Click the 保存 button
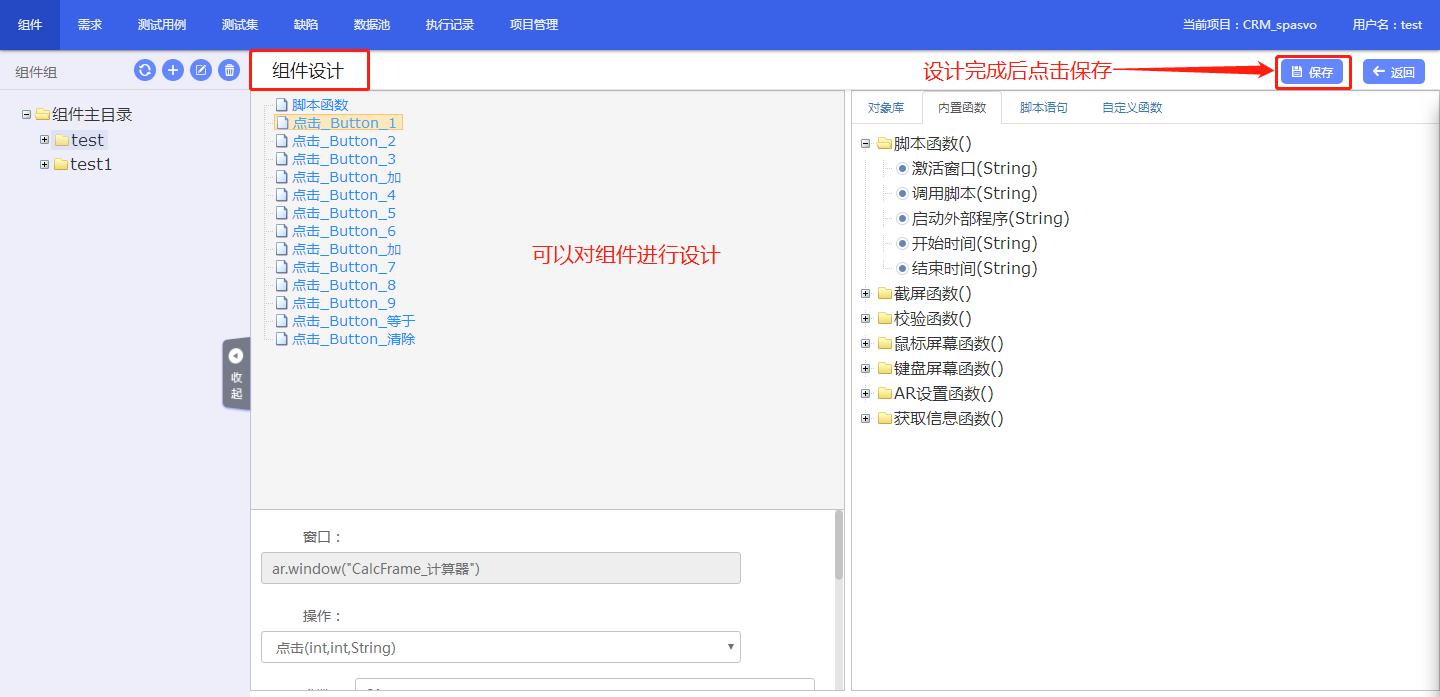The width and height of the screenshot is (1440, 697). [x=1312, y=72]
